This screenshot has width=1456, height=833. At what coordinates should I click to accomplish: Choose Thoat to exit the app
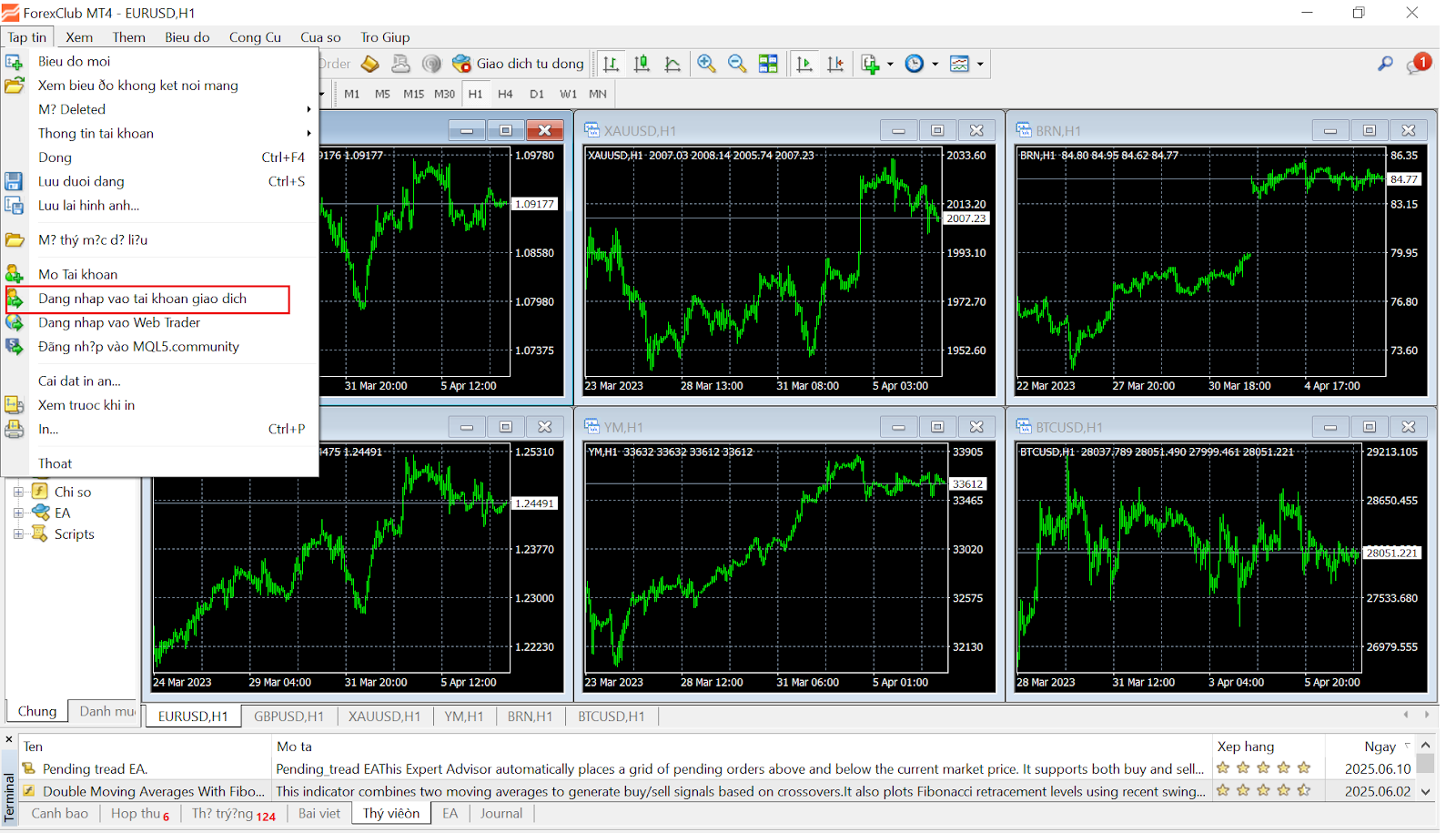click(160, 463)
